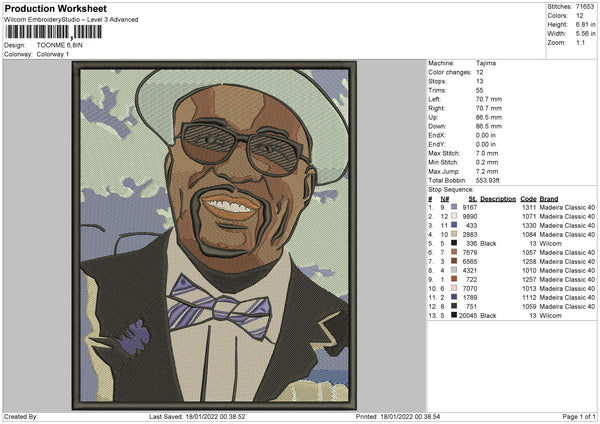Click 'Printed: 18/01/2022 00.38.54' footer
This screenshot has width=600, height=424.
click(x=398, y=416)
